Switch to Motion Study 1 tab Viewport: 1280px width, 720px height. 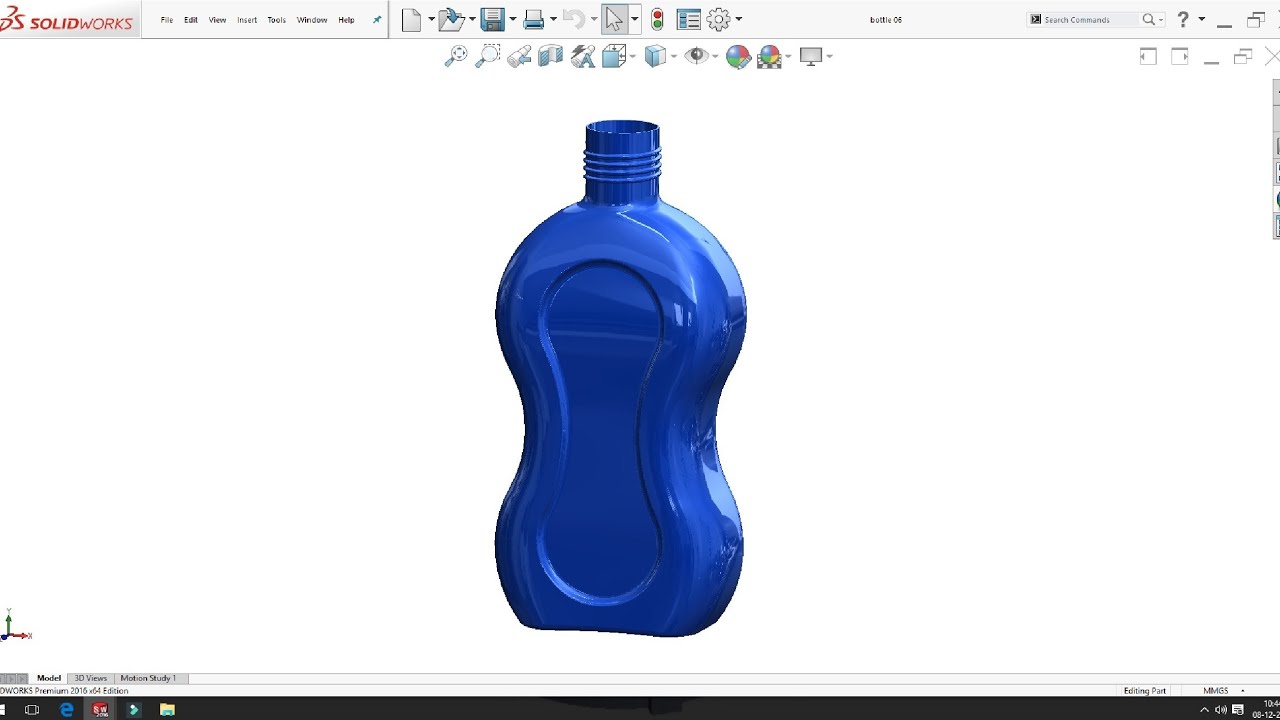(x=148, y=678)
